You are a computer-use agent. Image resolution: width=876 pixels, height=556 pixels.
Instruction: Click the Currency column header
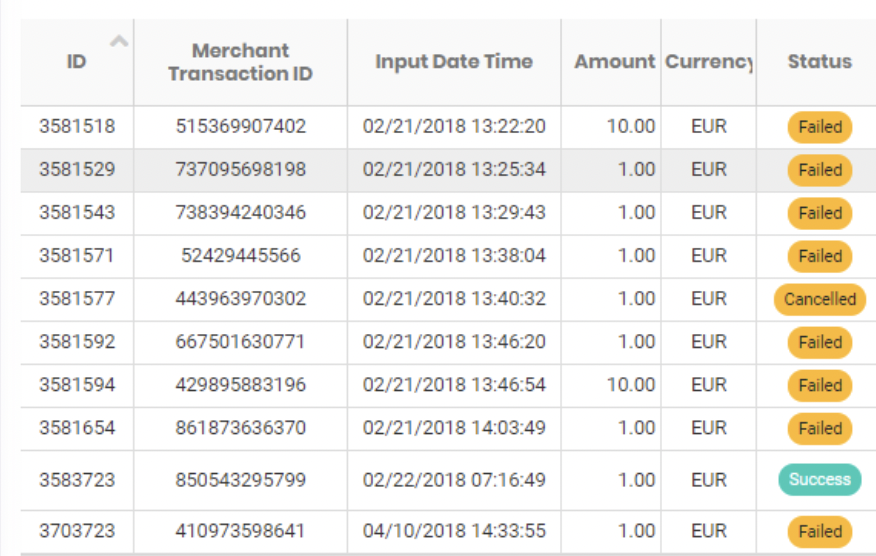(x=708, y=62)
